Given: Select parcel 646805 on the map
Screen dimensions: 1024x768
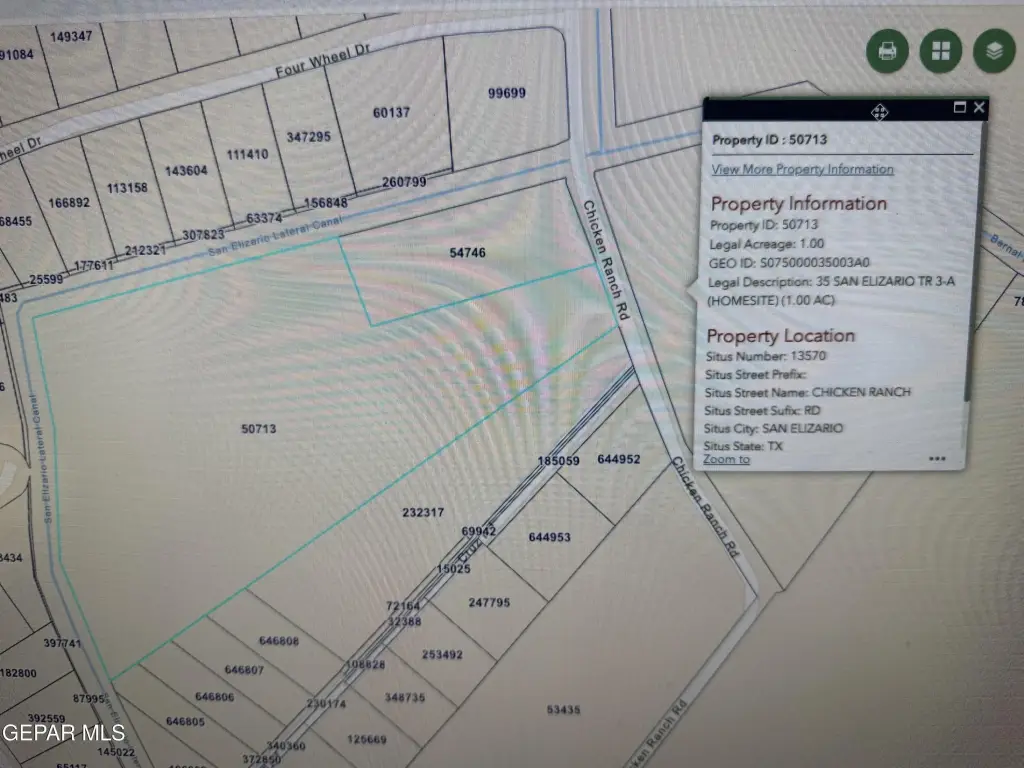Looking at the screenshot, I should click(185, 722).
